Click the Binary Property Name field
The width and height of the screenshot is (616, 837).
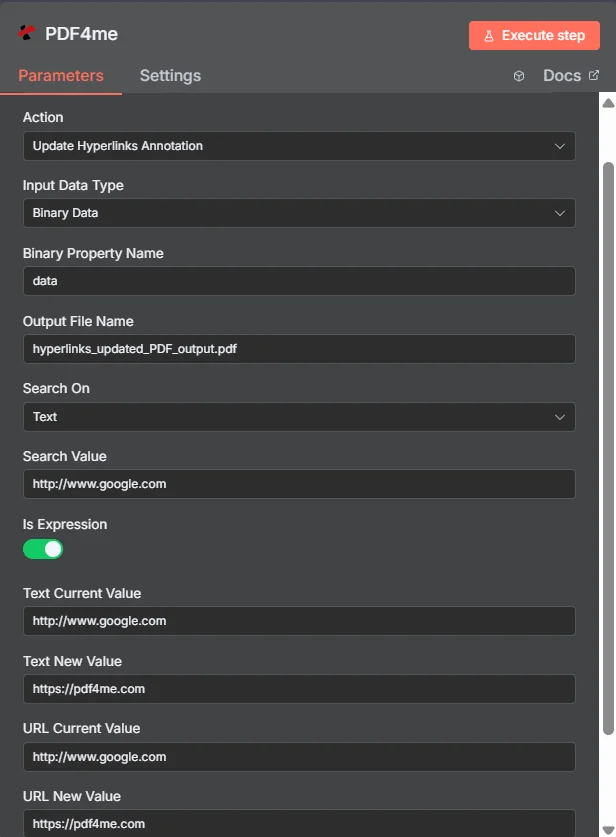point(299,281)
